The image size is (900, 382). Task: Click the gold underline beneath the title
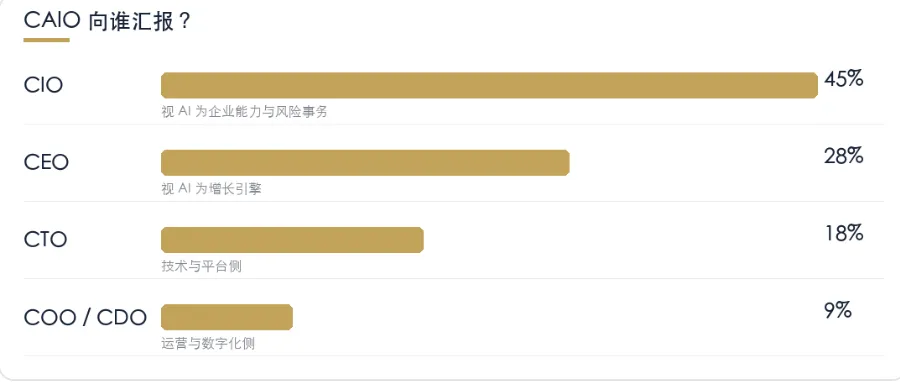[46, 40]
